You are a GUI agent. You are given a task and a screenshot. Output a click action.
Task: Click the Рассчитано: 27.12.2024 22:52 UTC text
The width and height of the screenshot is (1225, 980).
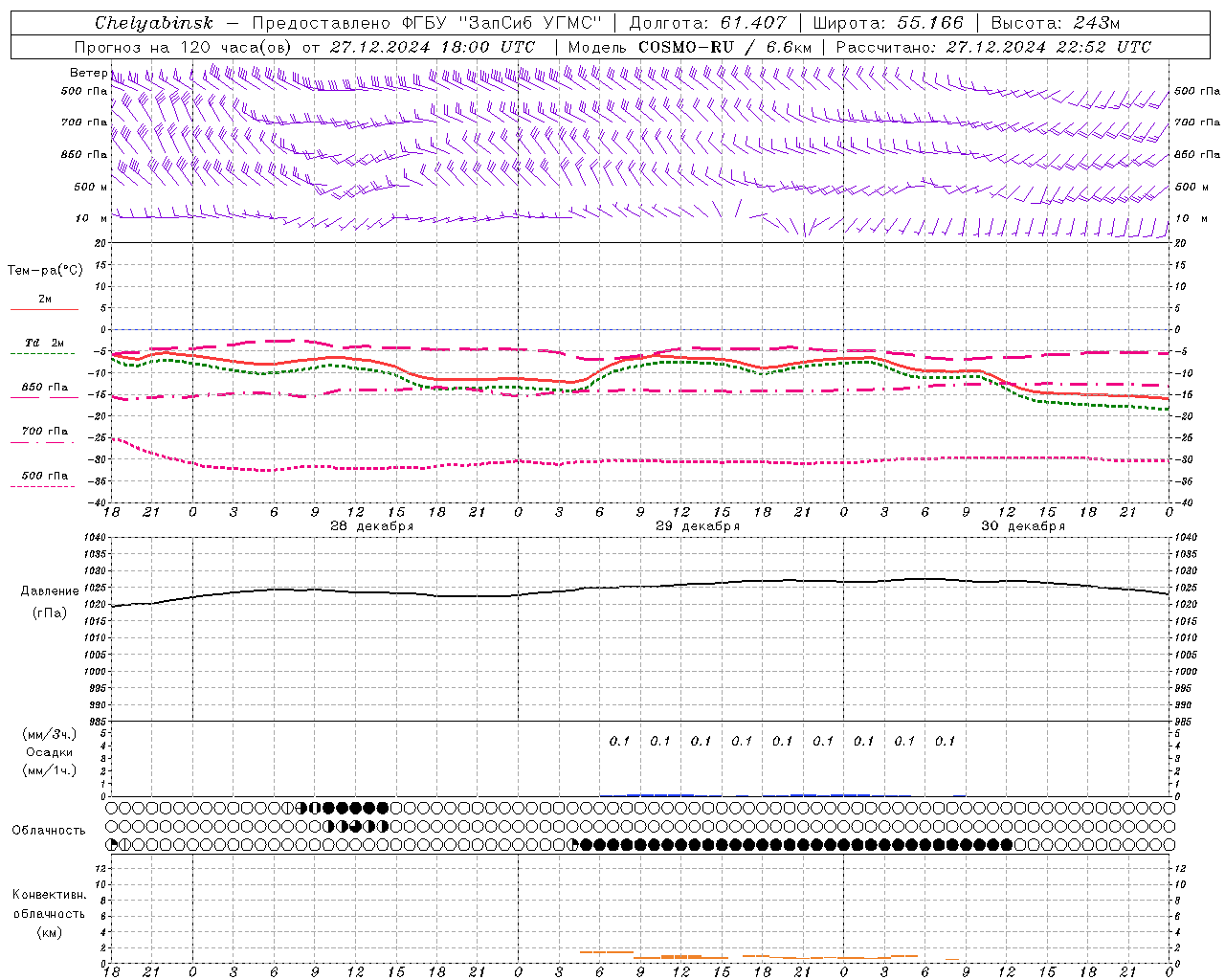[x=993, y=47]
